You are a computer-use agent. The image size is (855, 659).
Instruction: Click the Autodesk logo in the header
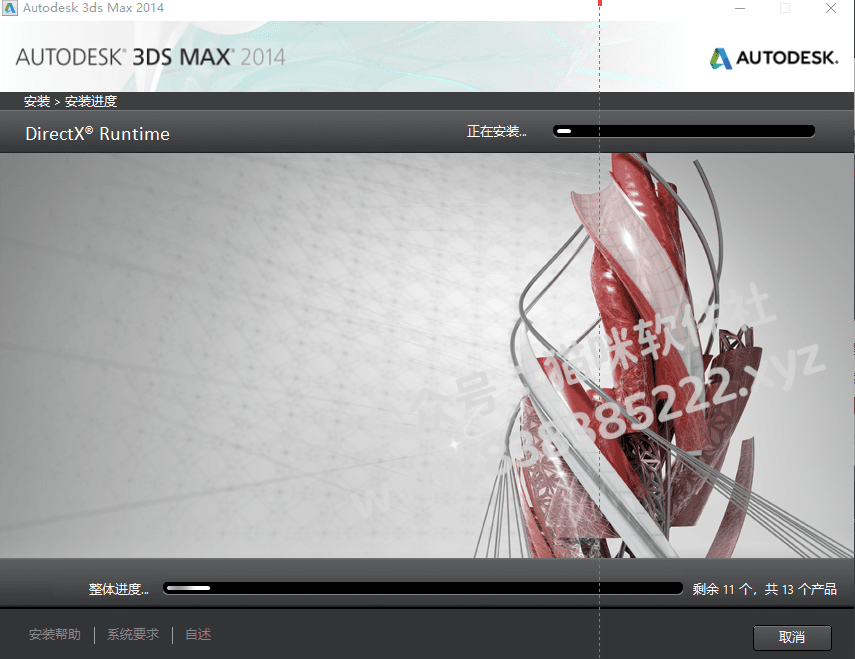point(774,58)
